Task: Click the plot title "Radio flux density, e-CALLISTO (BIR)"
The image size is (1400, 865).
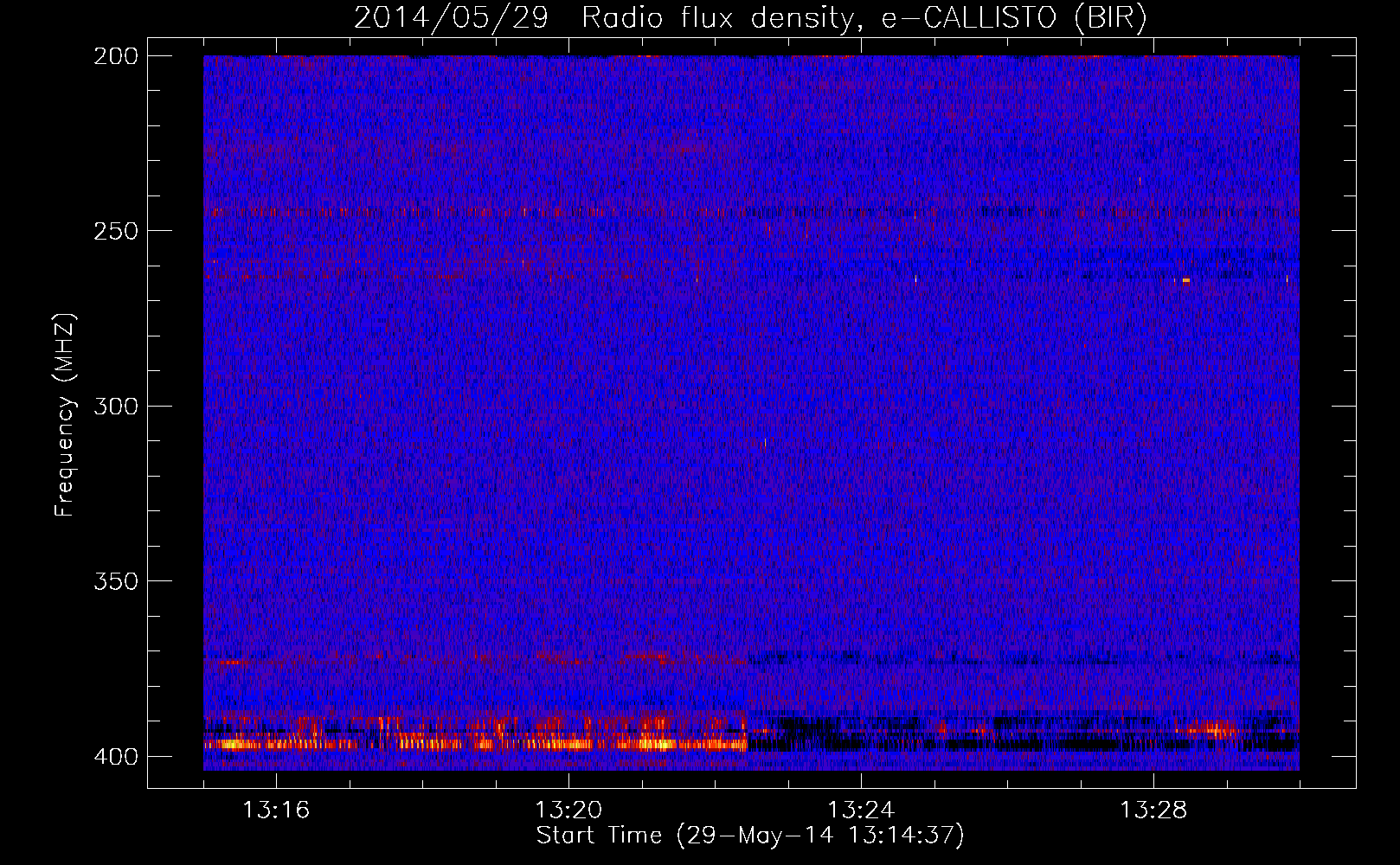Action: coord(864,18)
